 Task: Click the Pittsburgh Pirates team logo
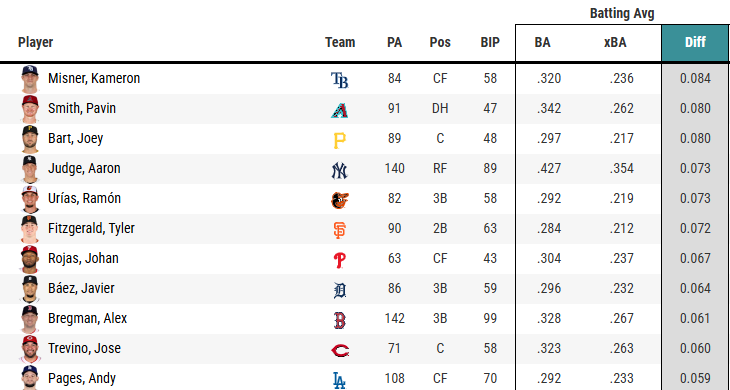339,140
